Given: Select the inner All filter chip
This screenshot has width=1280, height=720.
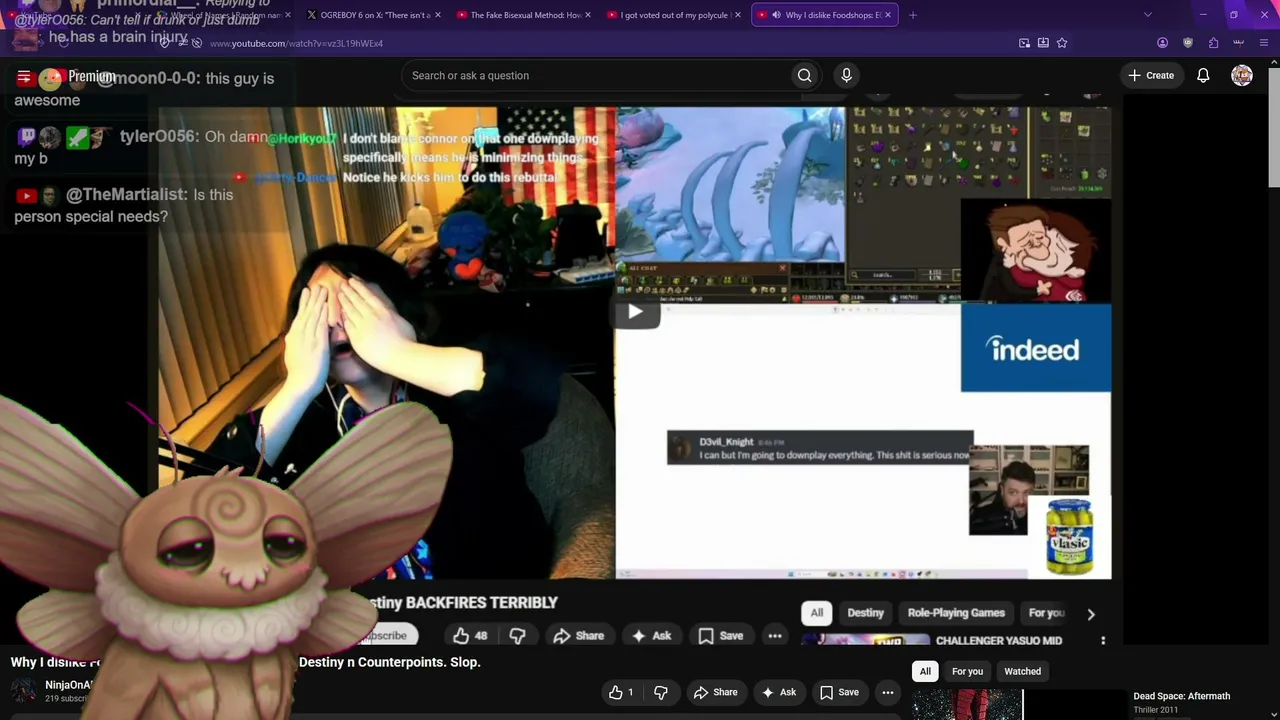Looking at the screenshot, I should [x=817, y=613].
